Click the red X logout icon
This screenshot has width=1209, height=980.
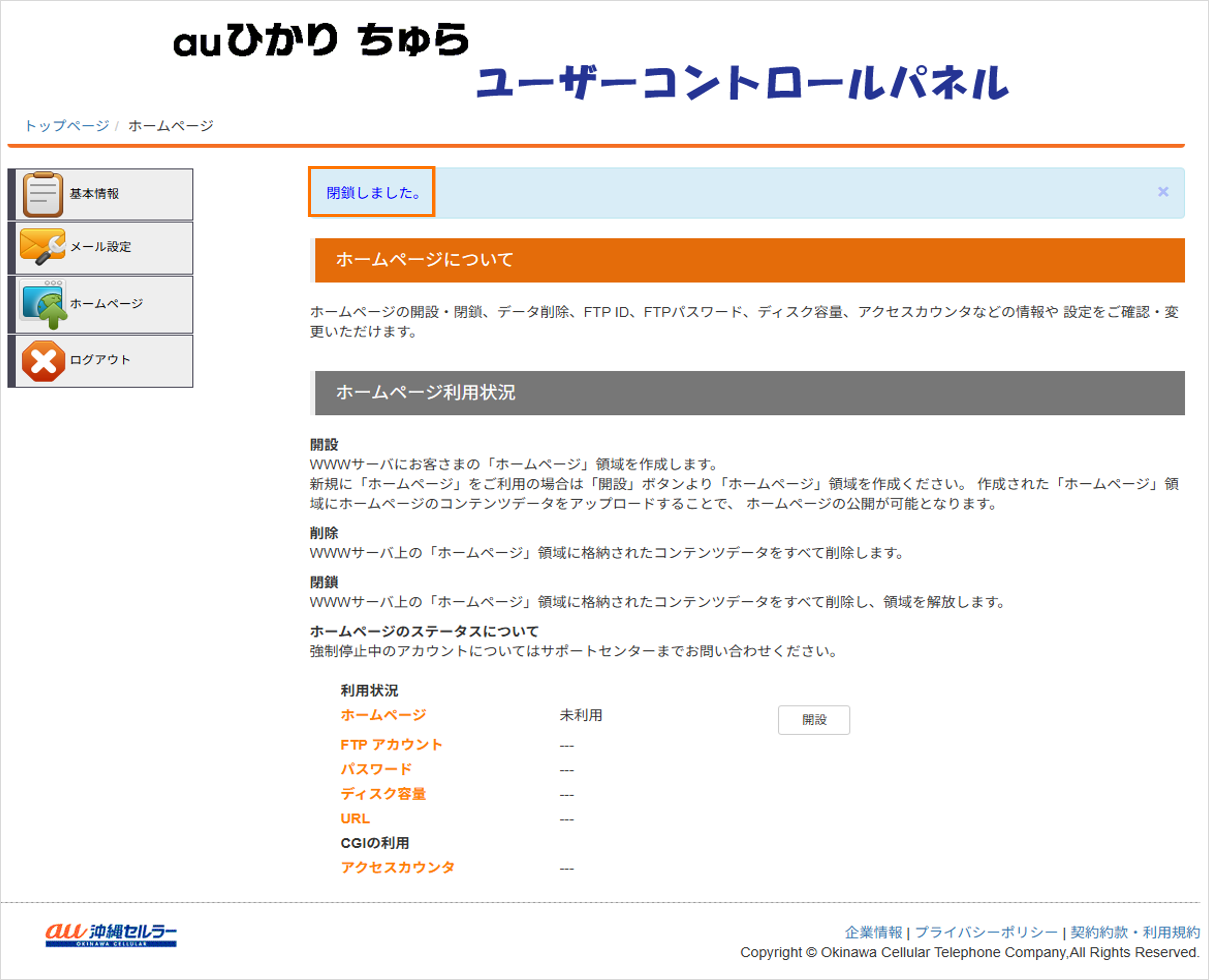pyautogui.click(x=43, y=361)
